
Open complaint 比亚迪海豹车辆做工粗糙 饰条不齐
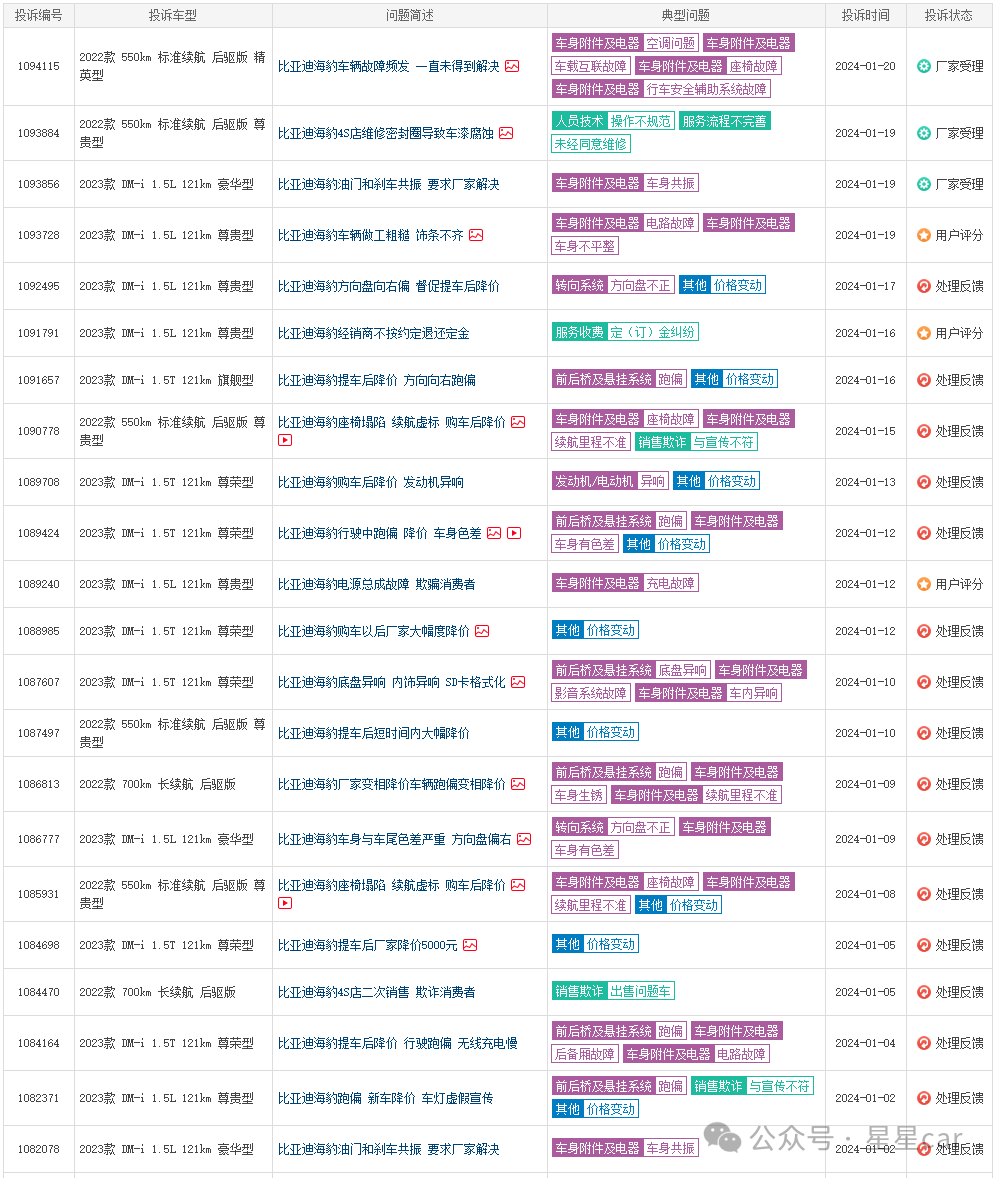tap(370, 235)
